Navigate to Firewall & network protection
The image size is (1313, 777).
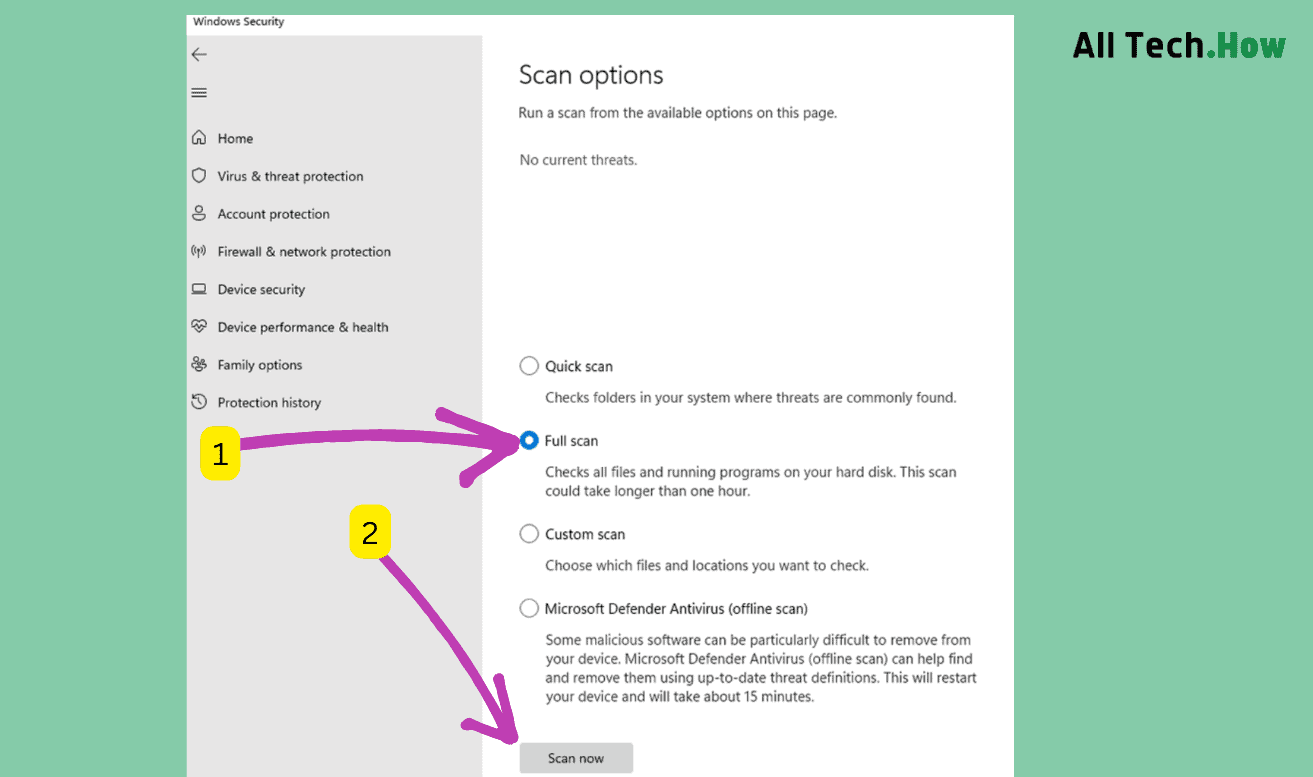[x=304, y=252]
